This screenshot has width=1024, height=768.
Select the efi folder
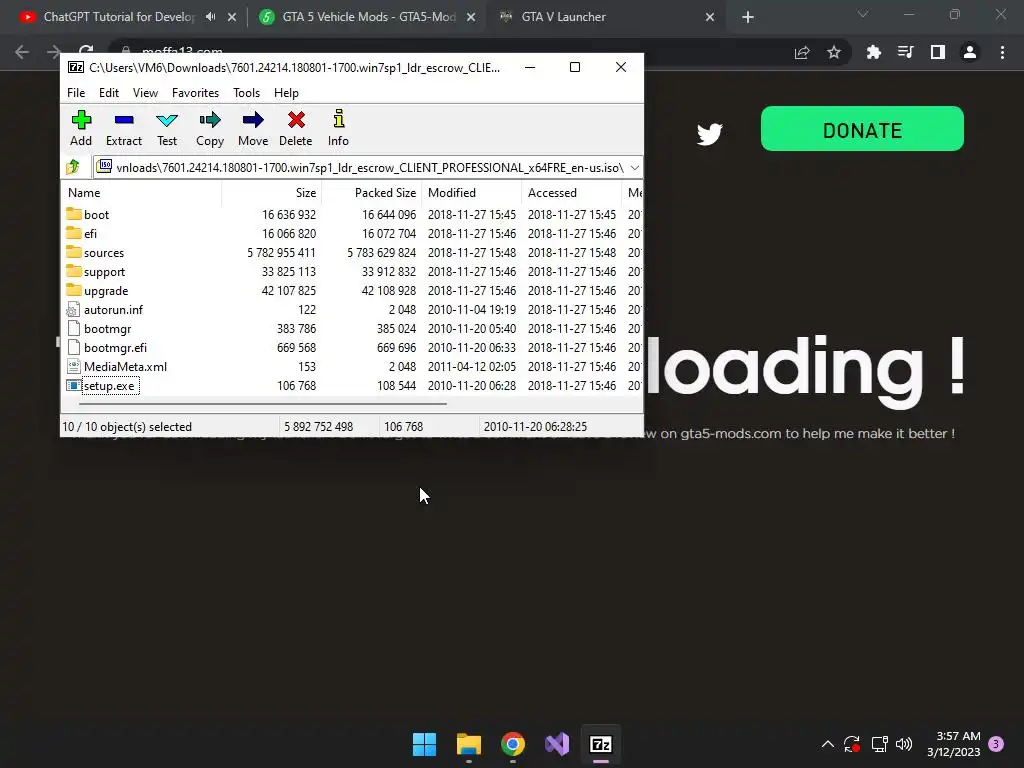(90, 234)
